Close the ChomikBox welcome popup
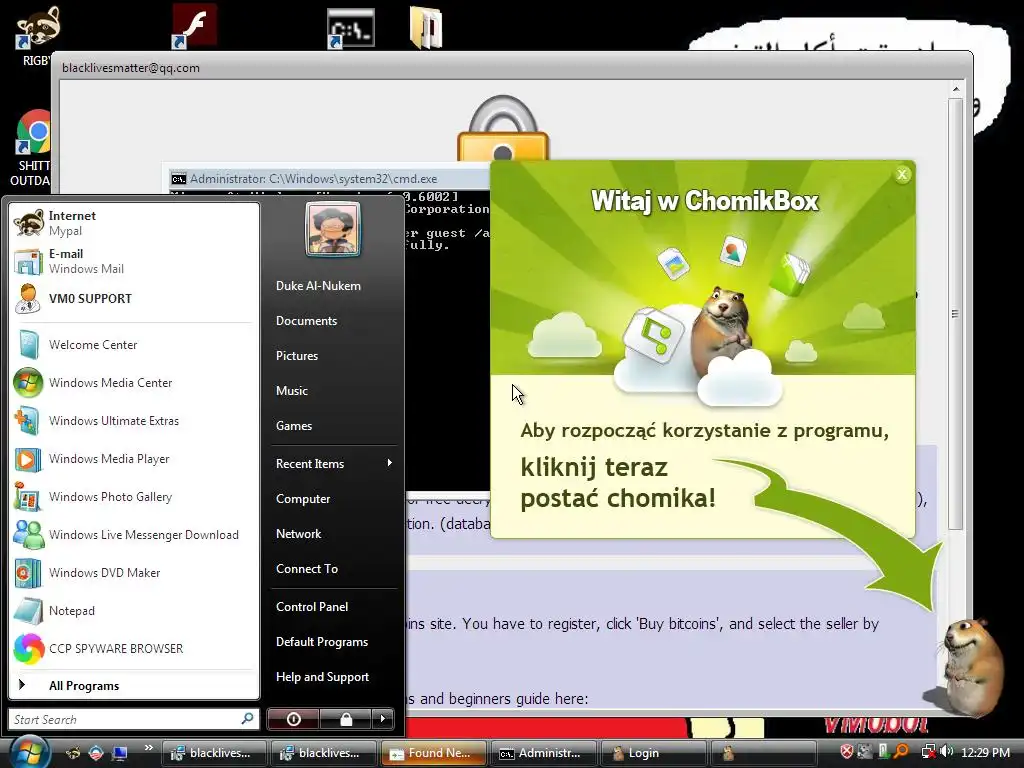The height and width of the screenshot is (768, 1024). click(902, 174)
